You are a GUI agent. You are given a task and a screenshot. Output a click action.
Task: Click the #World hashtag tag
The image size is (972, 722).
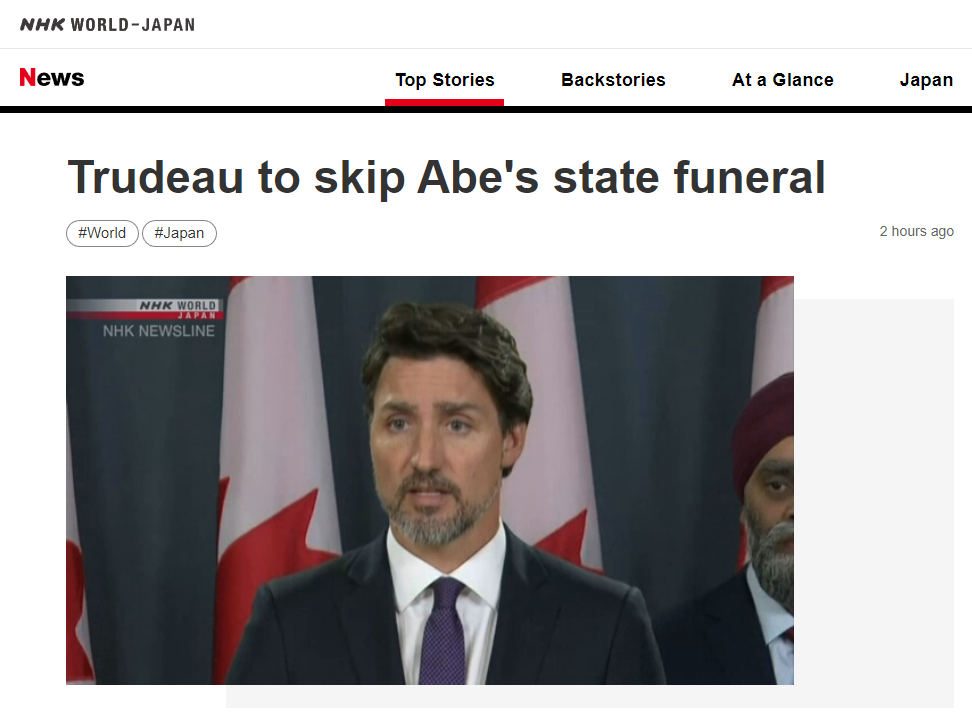tap(102, 233)
